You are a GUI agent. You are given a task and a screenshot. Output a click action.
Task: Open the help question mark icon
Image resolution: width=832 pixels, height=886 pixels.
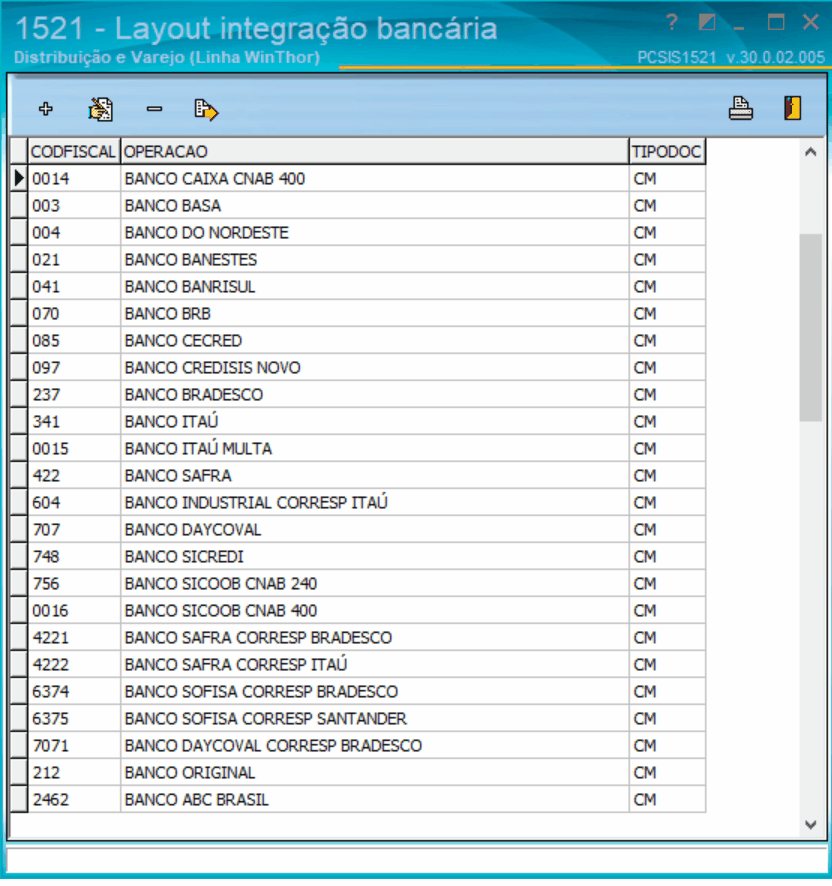pyautogui.click(x=671, y=23)
